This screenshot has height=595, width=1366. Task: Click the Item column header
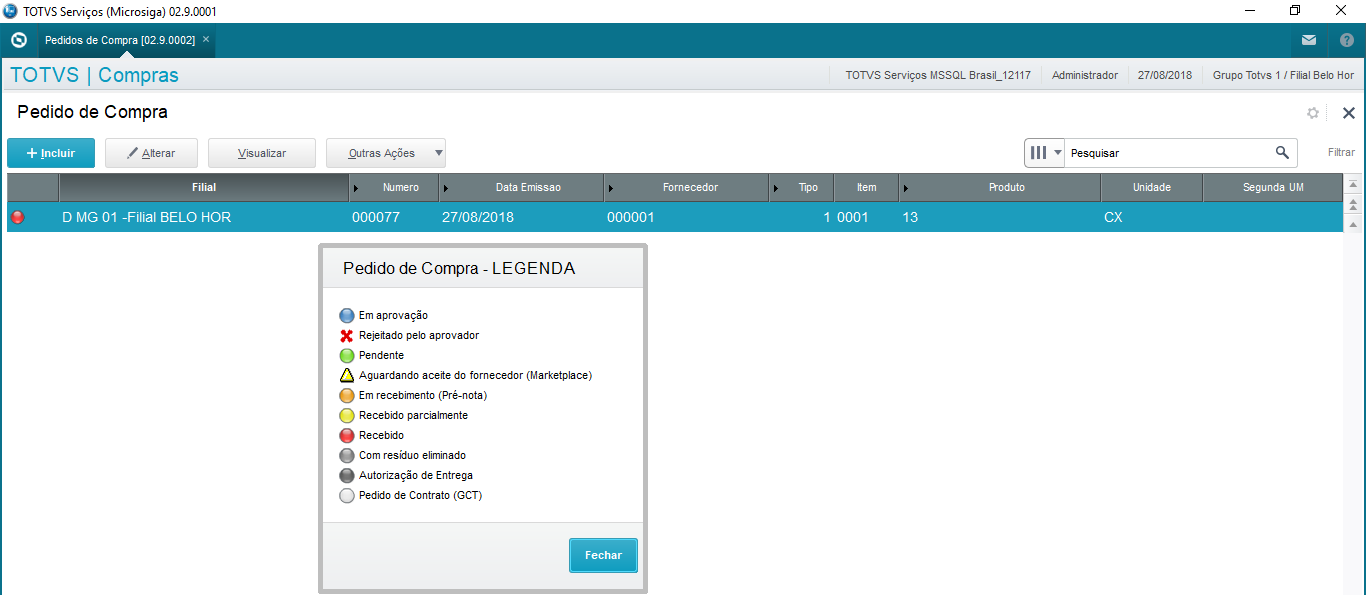click(866, 187)
